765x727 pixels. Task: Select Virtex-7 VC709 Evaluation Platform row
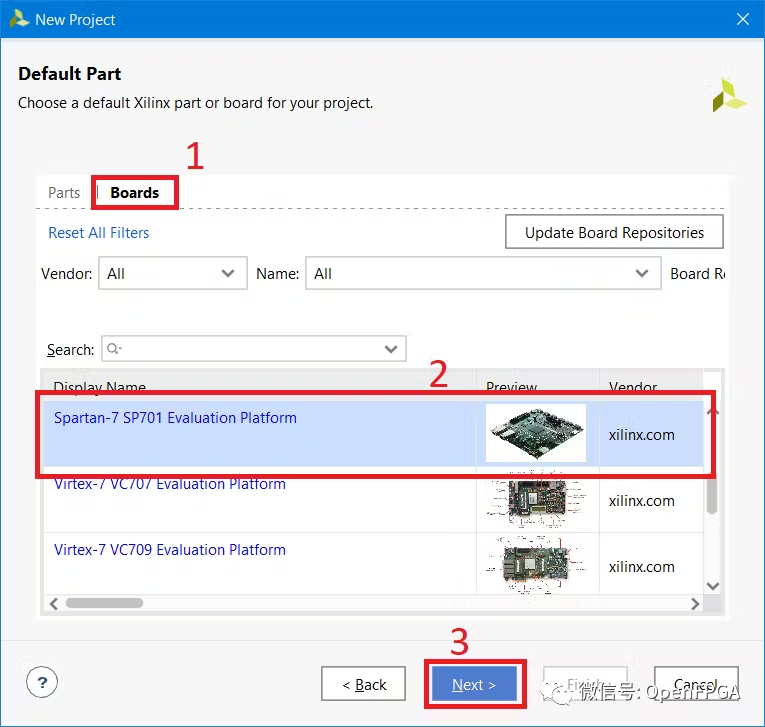point(373,565)
